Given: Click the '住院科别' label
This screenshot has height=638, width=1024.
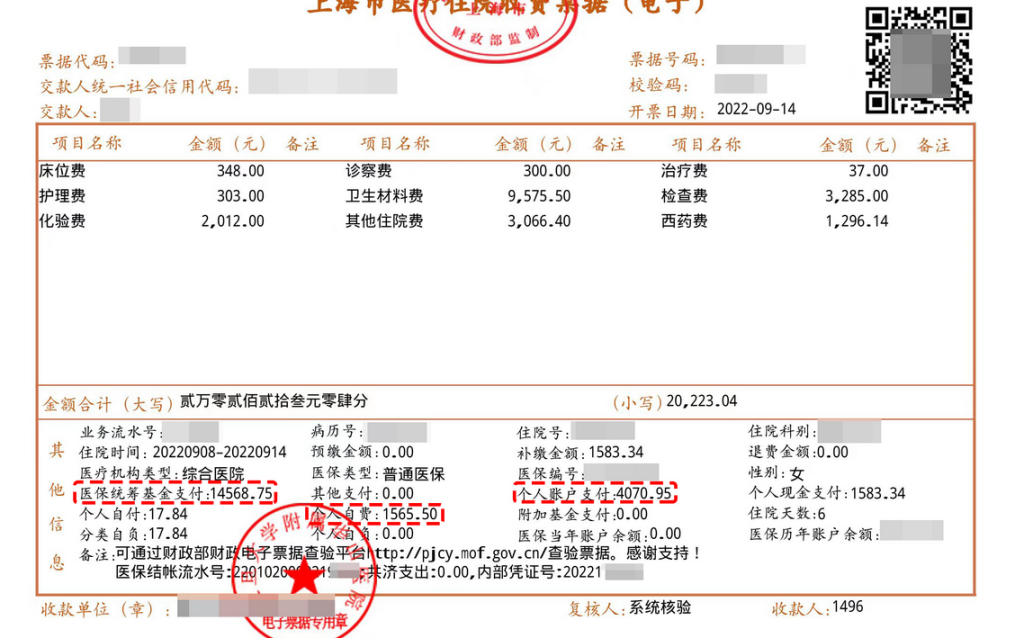Looking at the screenshot, I should (780, 432).
